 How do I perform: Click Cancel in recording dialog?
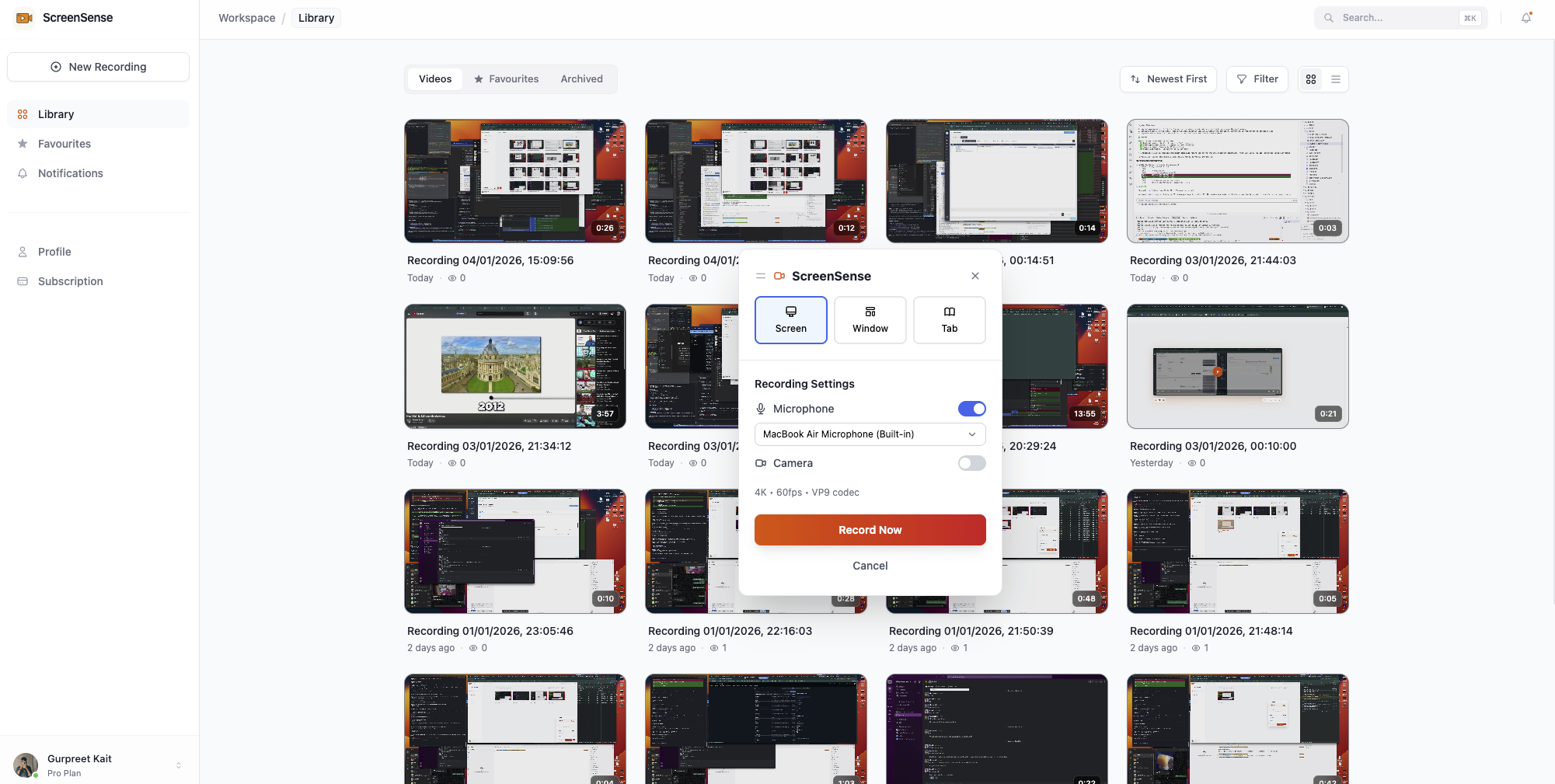tap(870, 566)
